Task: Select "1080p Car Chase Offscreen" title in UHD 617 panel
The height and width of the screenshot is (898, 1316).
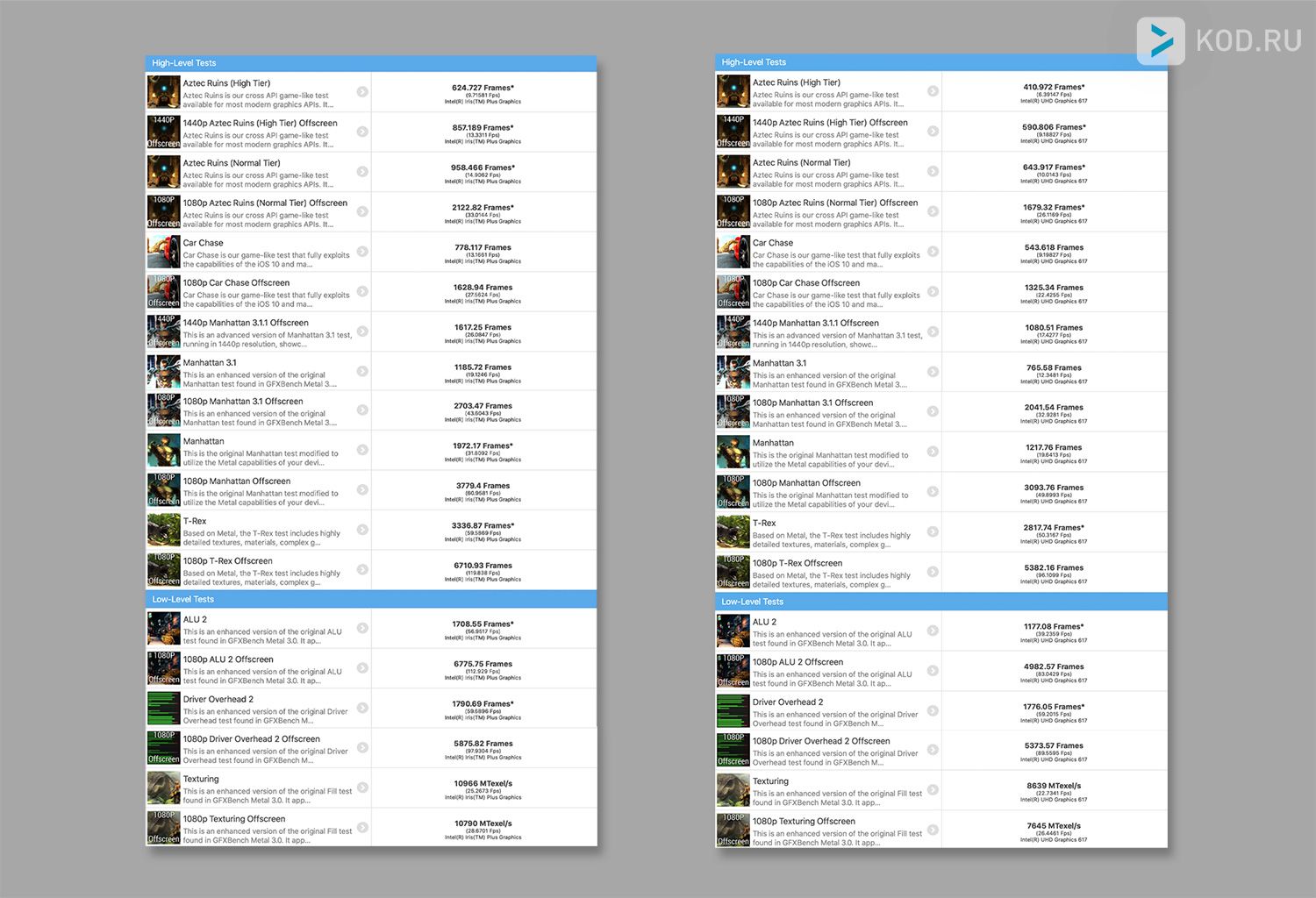Action: (806, 283)
